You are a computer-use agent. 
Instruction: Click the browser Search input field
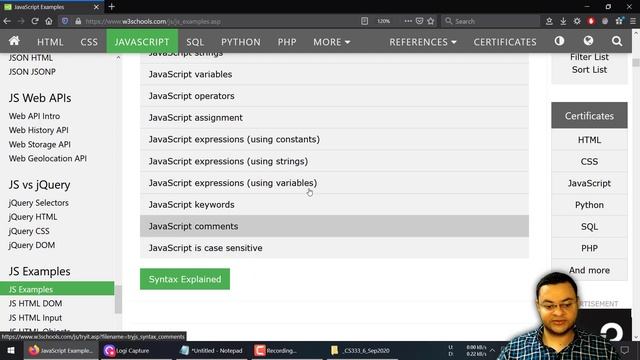(490, 21)
